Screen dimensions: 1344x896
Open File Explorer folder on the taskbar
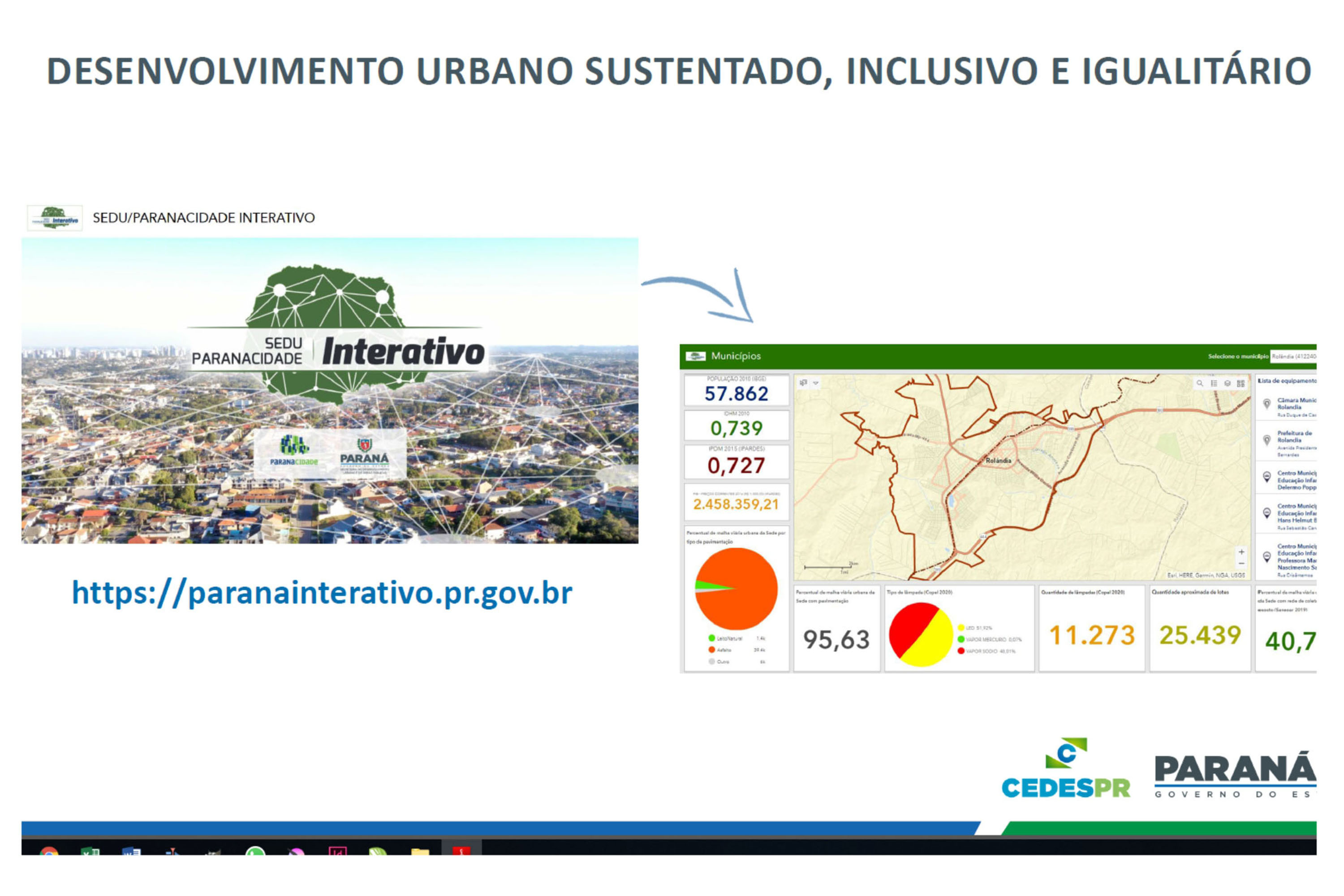tap(420, 851)
